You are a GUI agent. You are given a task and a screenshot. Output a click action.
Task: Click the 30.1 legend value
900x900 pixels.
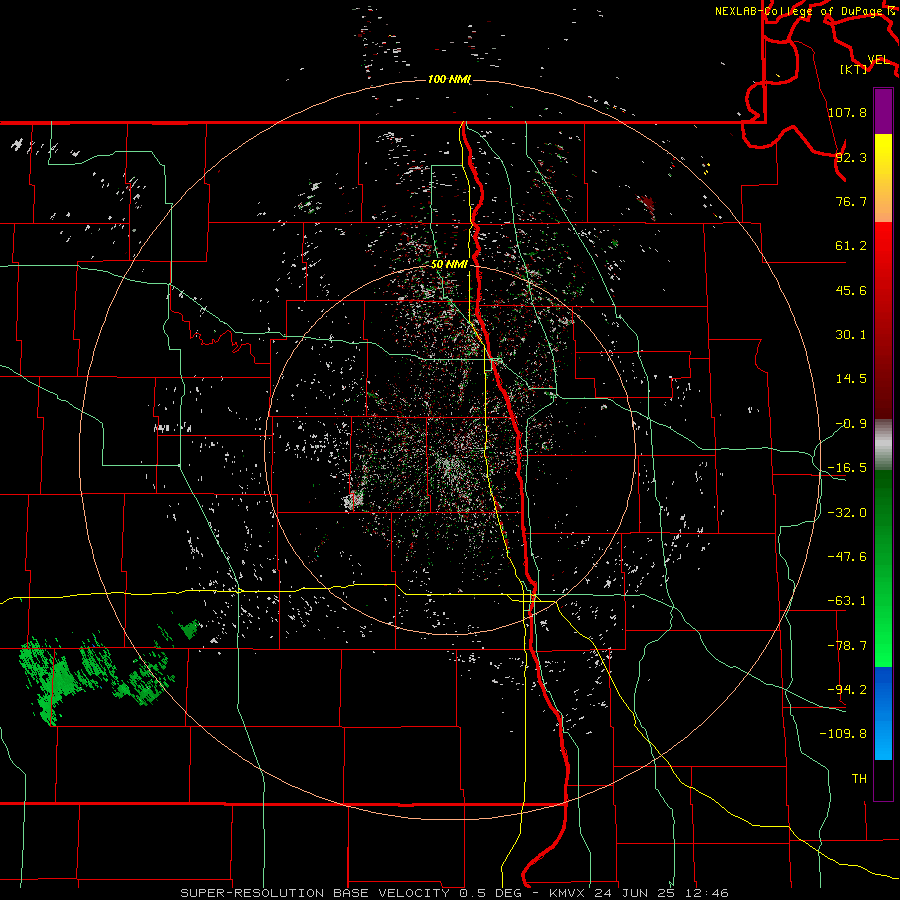851,335
